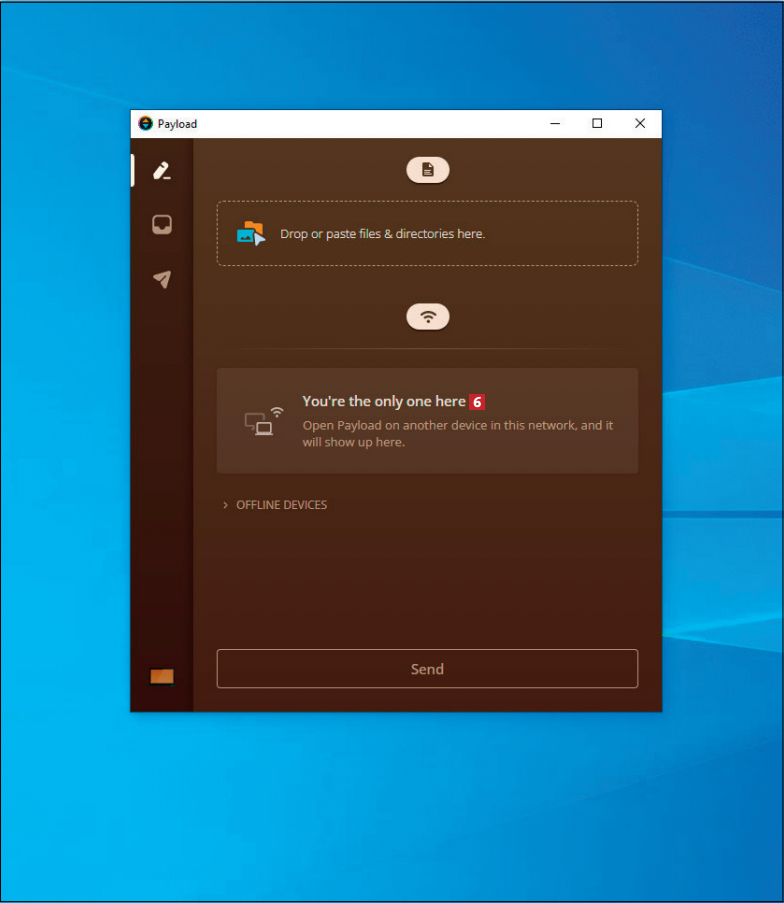Click the OFFLINE DEVICES label
The width and height of the screenshot is (784, 903).
[281, 505]
